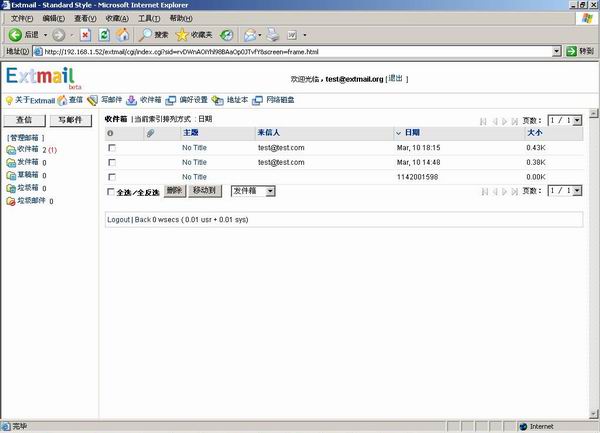Tick the checkbox for the 14:48 message
This screenshot has width=600, height=433.
coord(112,162)
